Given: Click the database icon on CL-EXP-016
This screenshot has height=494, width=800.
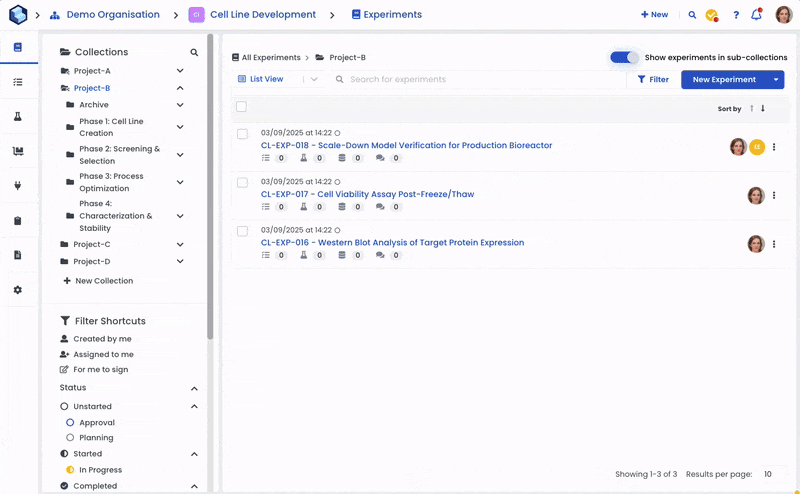Looking at the screenshot, I should point(342,255).
